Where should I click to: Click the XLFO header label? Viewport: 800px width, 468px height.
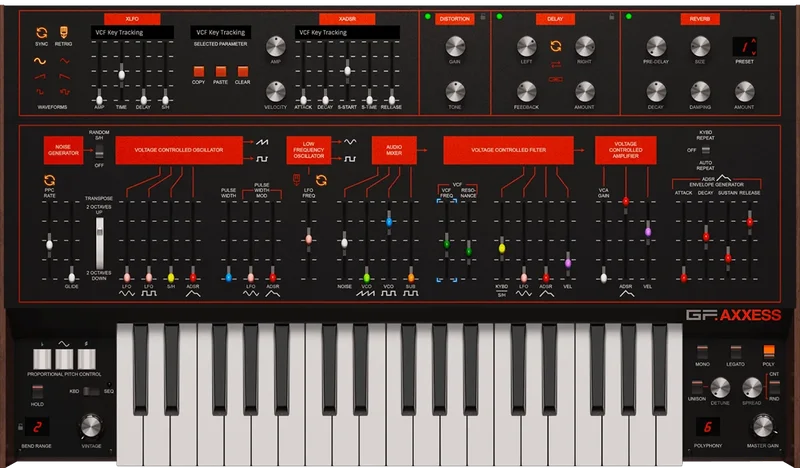(x=132, y=19)
